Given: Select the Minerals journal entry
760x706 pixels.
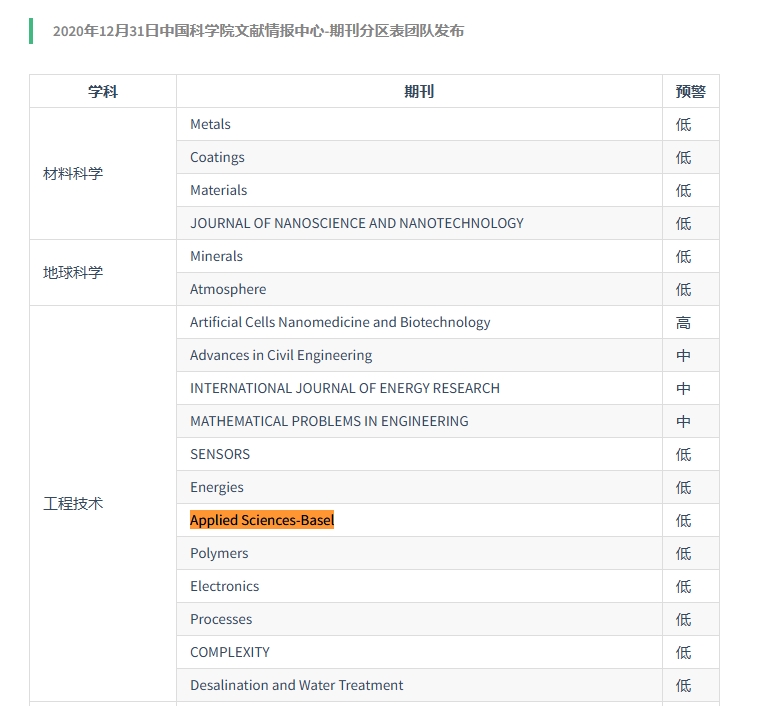Looking at the screenshot, I should click(216, 256).
